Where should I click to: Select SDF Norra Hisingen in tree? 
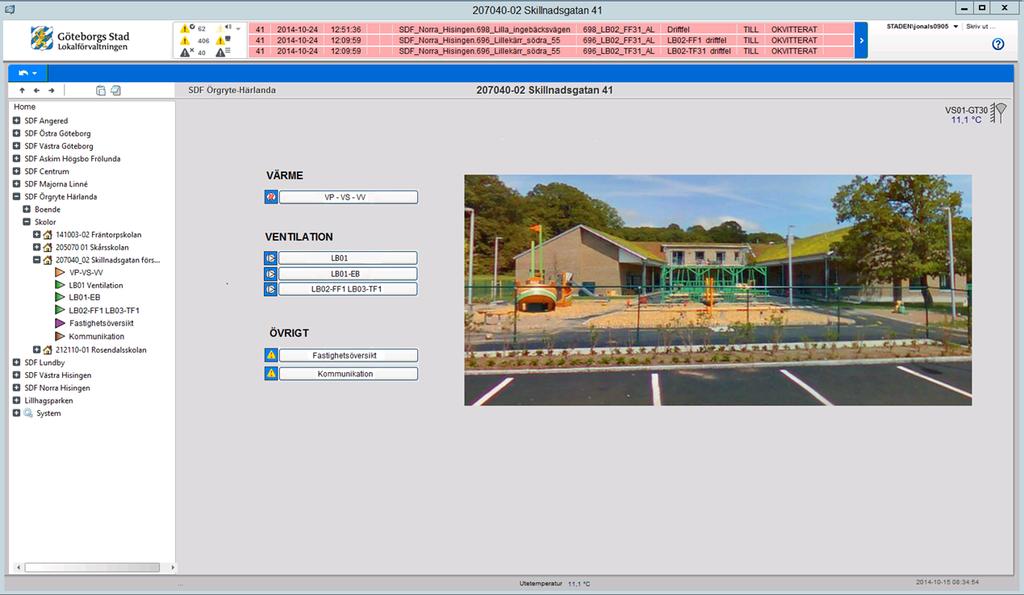(57, 388)
